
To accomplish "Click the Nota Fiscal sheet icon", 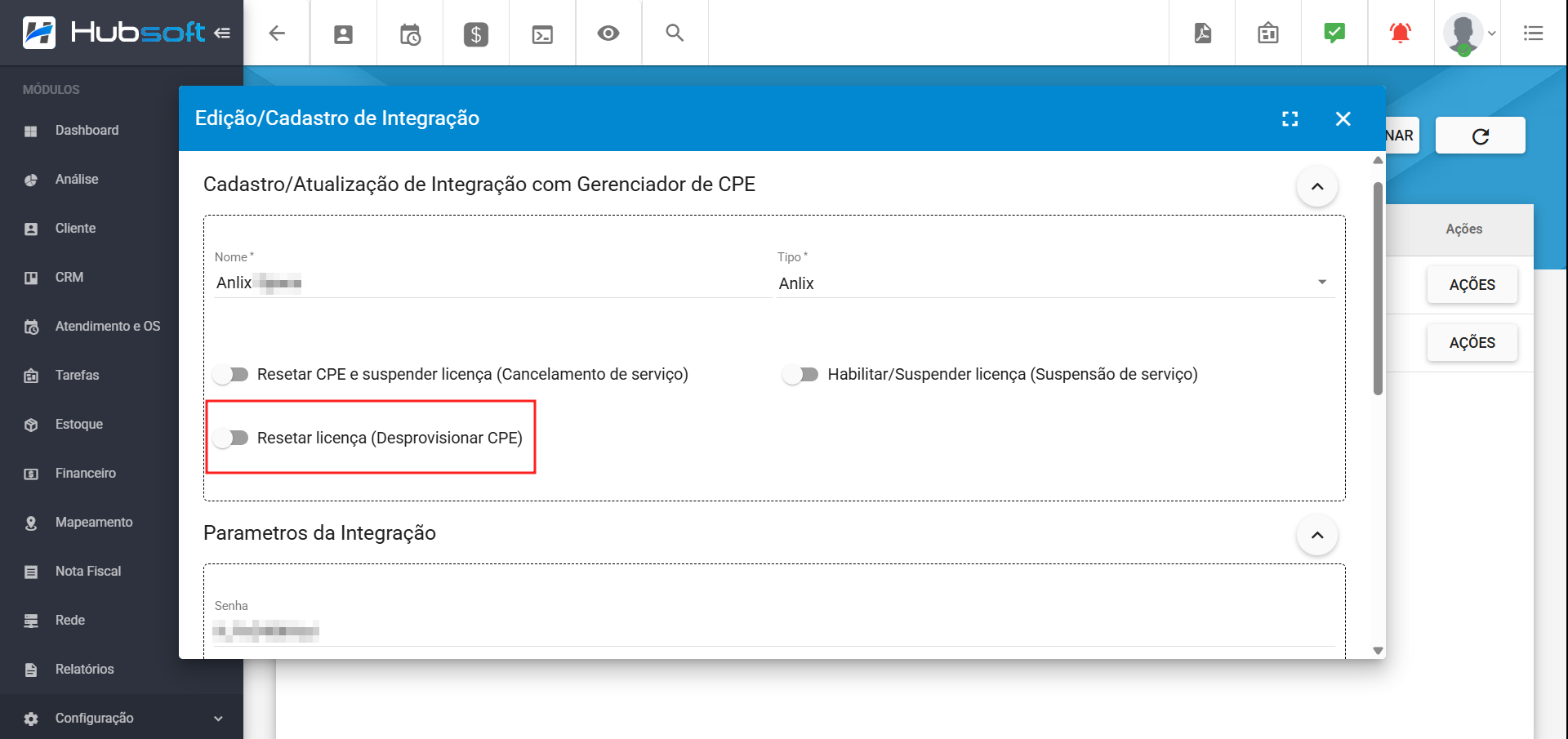I will tap(31, 572).
